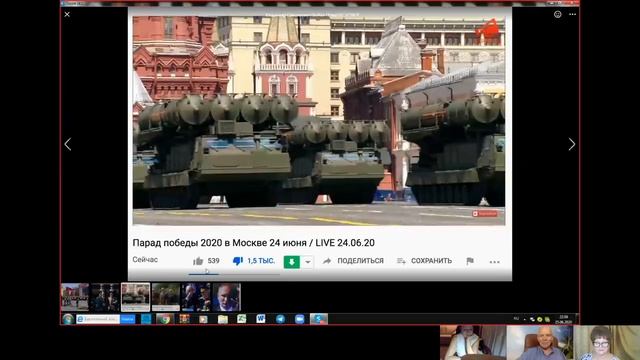Select the left participant's video tile
Viewport: 640px width, 360px height.
point(473,342)
